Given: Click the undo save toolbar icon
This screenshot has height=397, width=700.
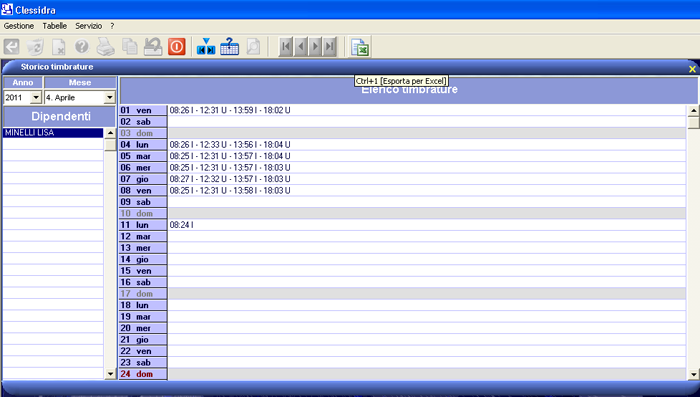Looking at the screenshot, I should point(153,46).
